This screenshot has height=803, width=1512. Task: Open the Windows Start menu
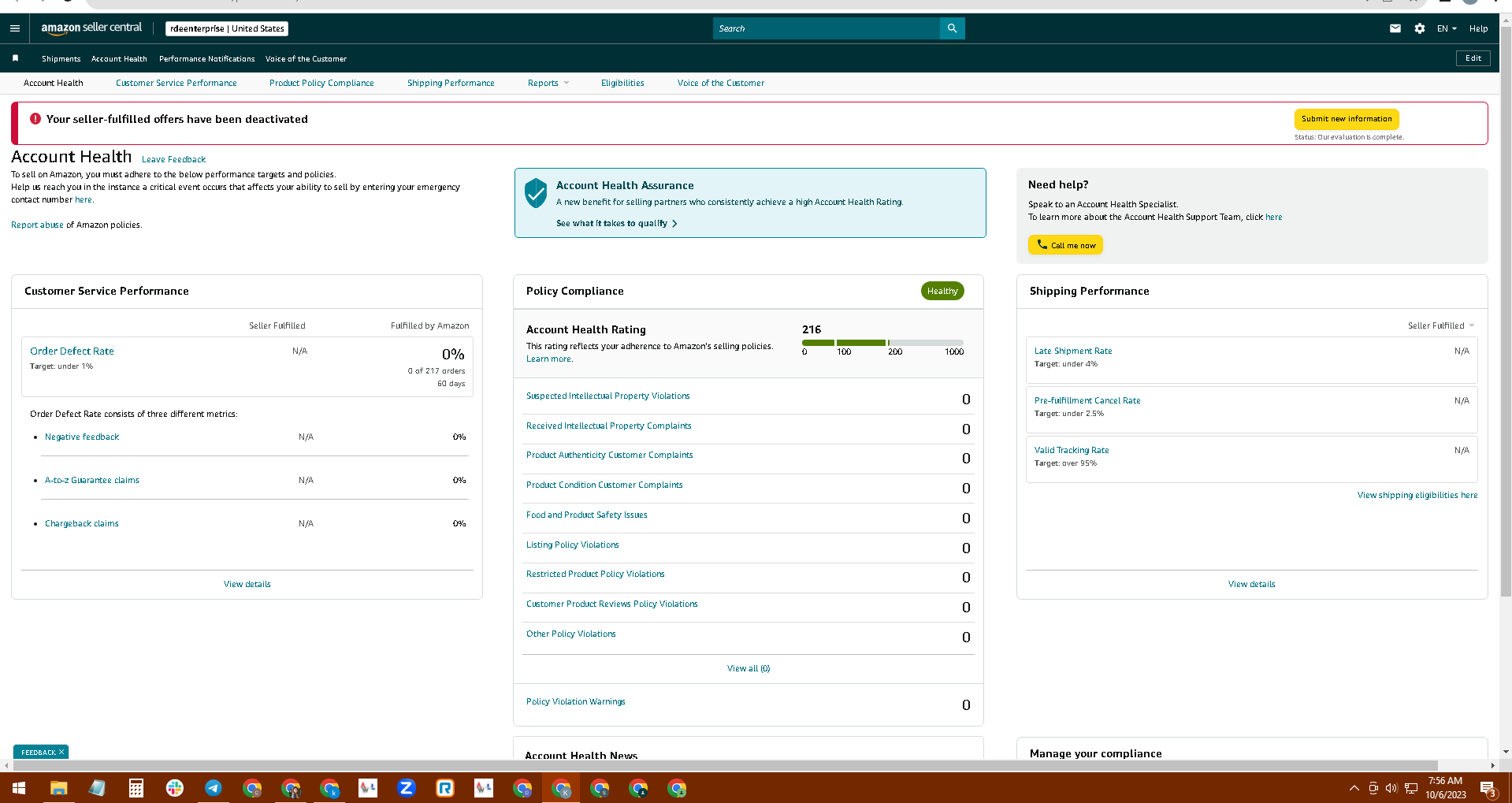(19, 788)
